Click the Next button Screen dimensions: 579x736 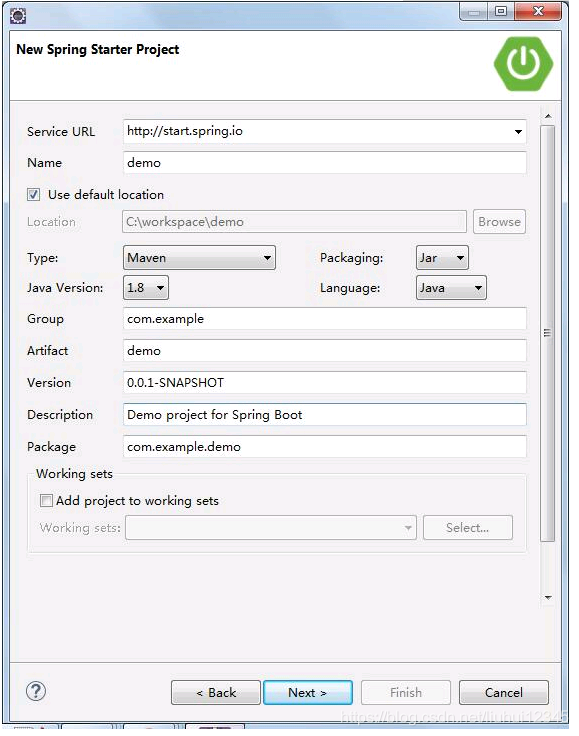coord(308,692)
